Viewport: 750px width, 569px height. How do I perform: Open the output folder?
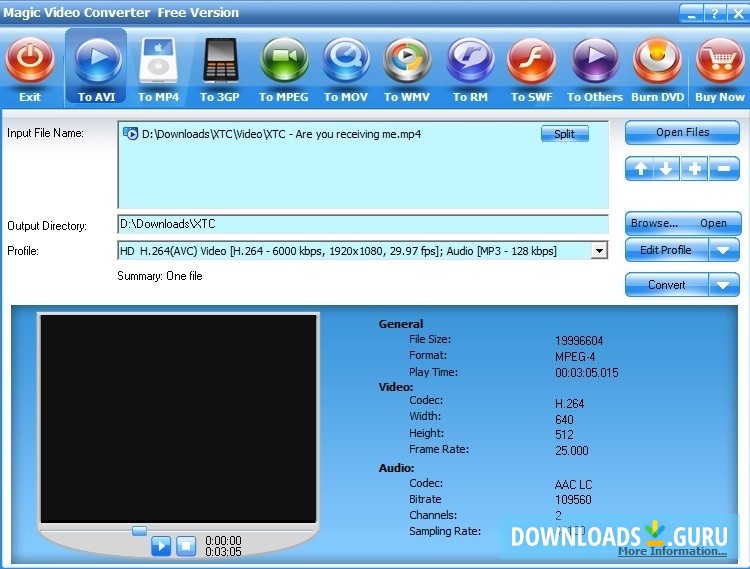713,223
